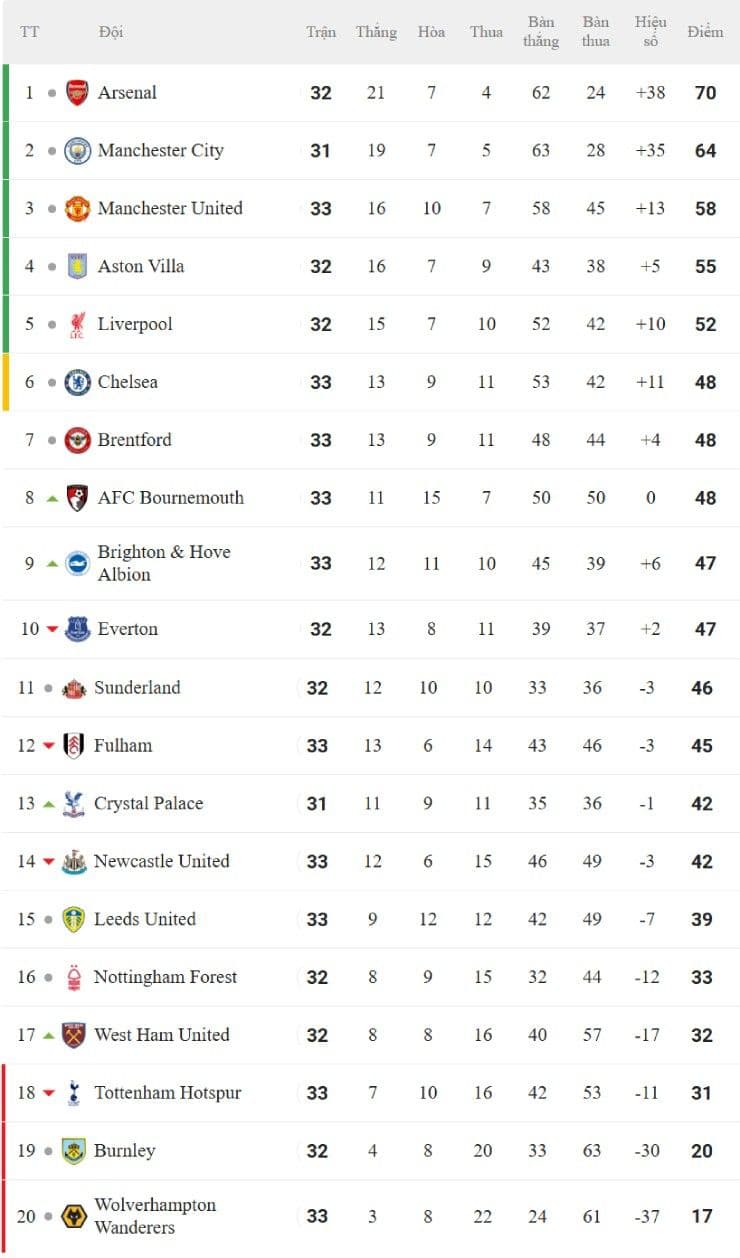Open the Manchester United team link
Viewport: 740px width, 1258px height.
coord(170,208)
